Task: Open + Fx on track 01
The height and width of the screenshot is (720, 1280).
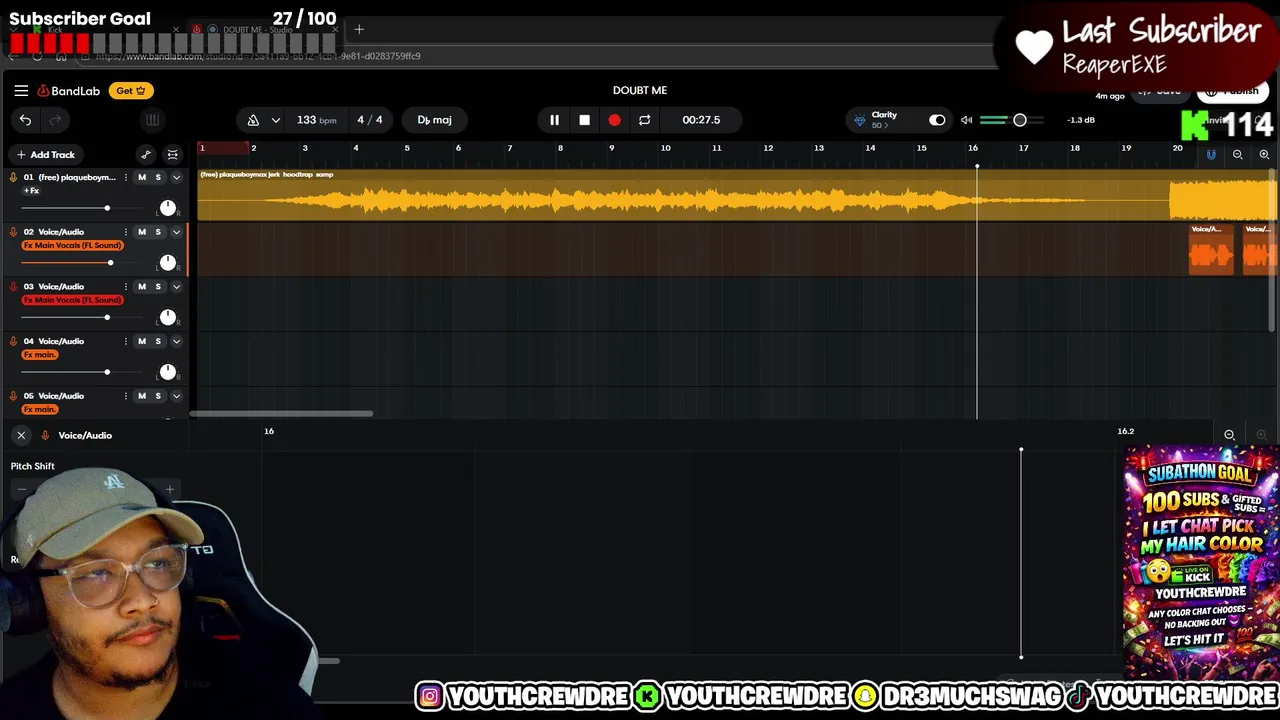Action: click(32, 191)
